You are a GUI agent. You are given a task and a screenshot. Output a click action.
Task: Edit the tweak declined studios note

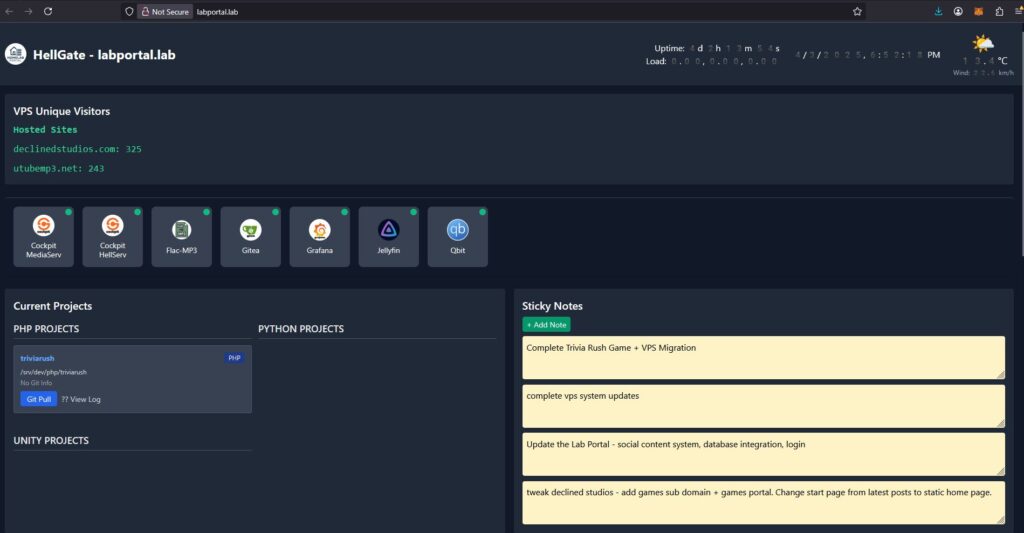click(763, 502)
